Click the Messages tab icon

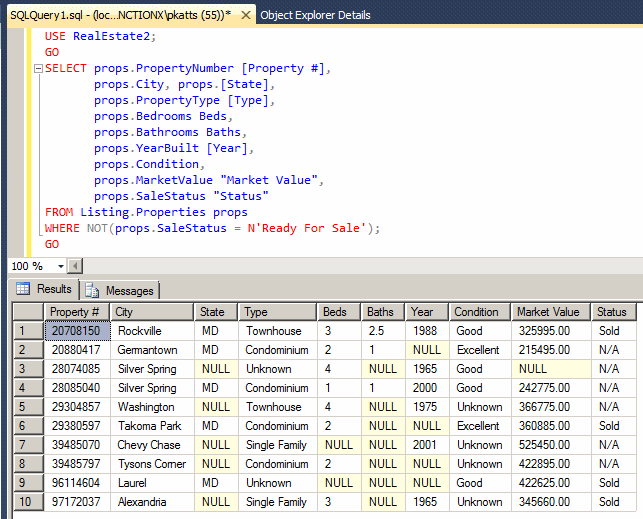tap(92, 291)
